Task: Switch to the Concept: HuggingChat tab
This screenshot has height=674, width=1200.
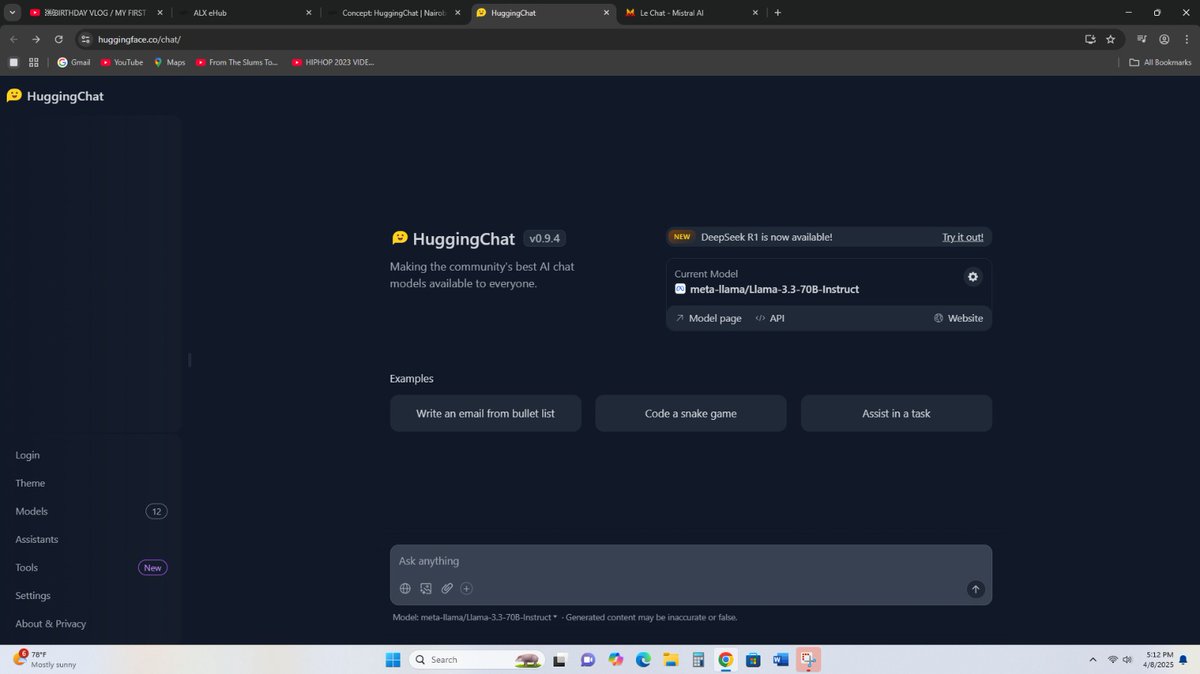Action: 394,13
